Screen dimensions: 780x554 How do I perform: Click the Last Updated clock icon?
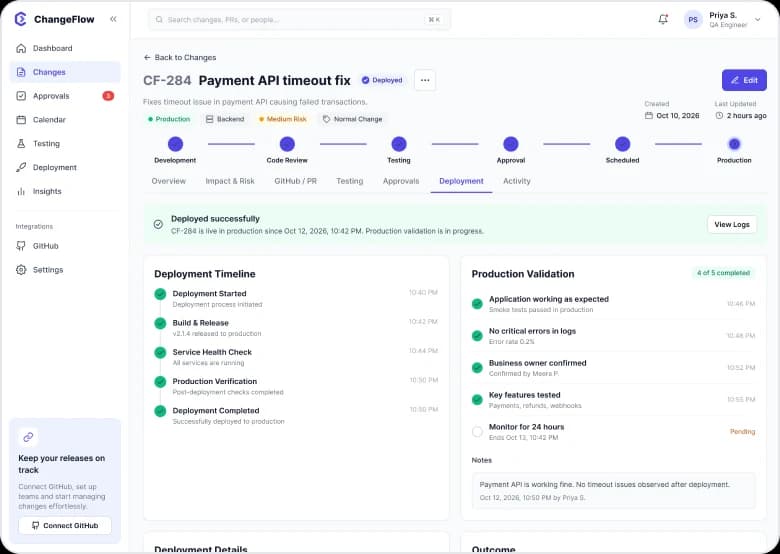(x=719, y=115)
